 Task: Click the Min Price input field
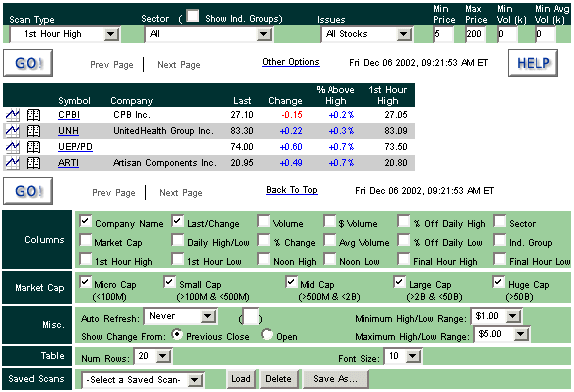pyautogui.click(x=443, y=34)
